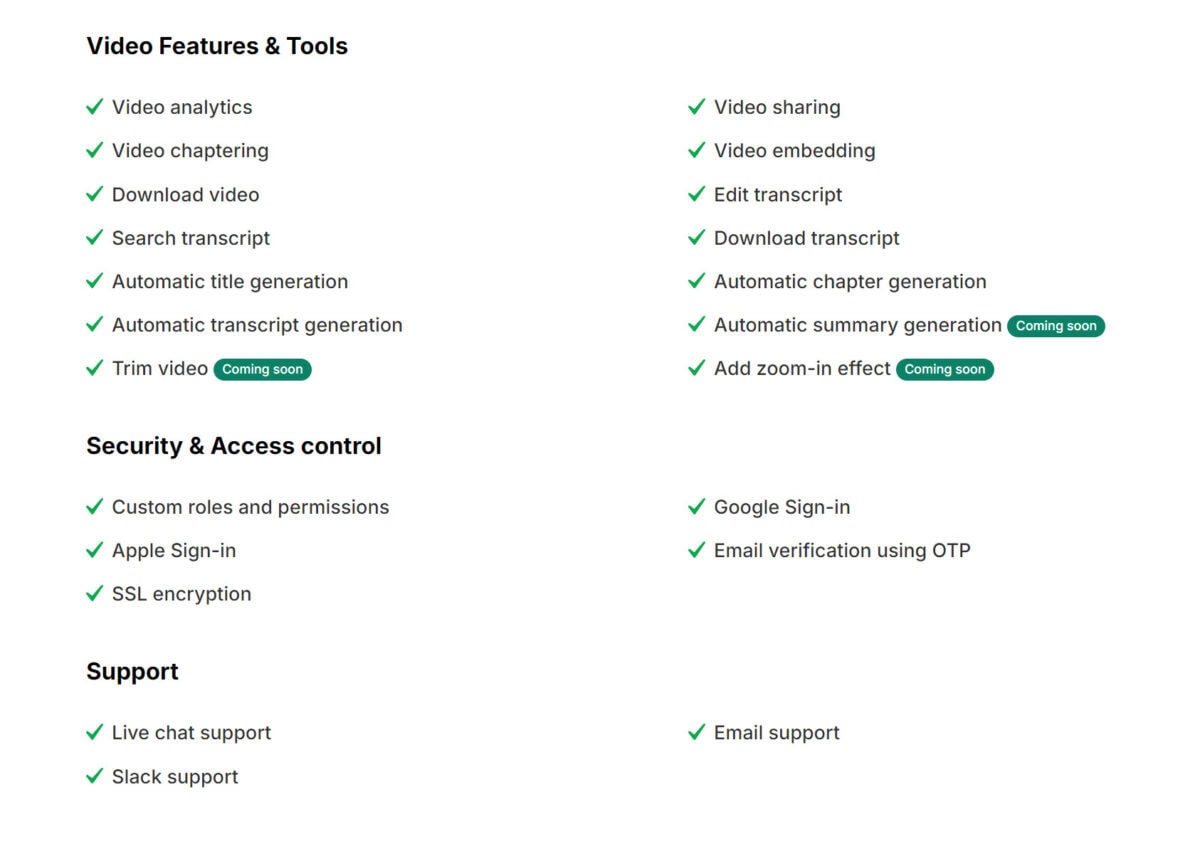
Task: Click the check icon beside Google Sign-in
Action: pos(697,507)
